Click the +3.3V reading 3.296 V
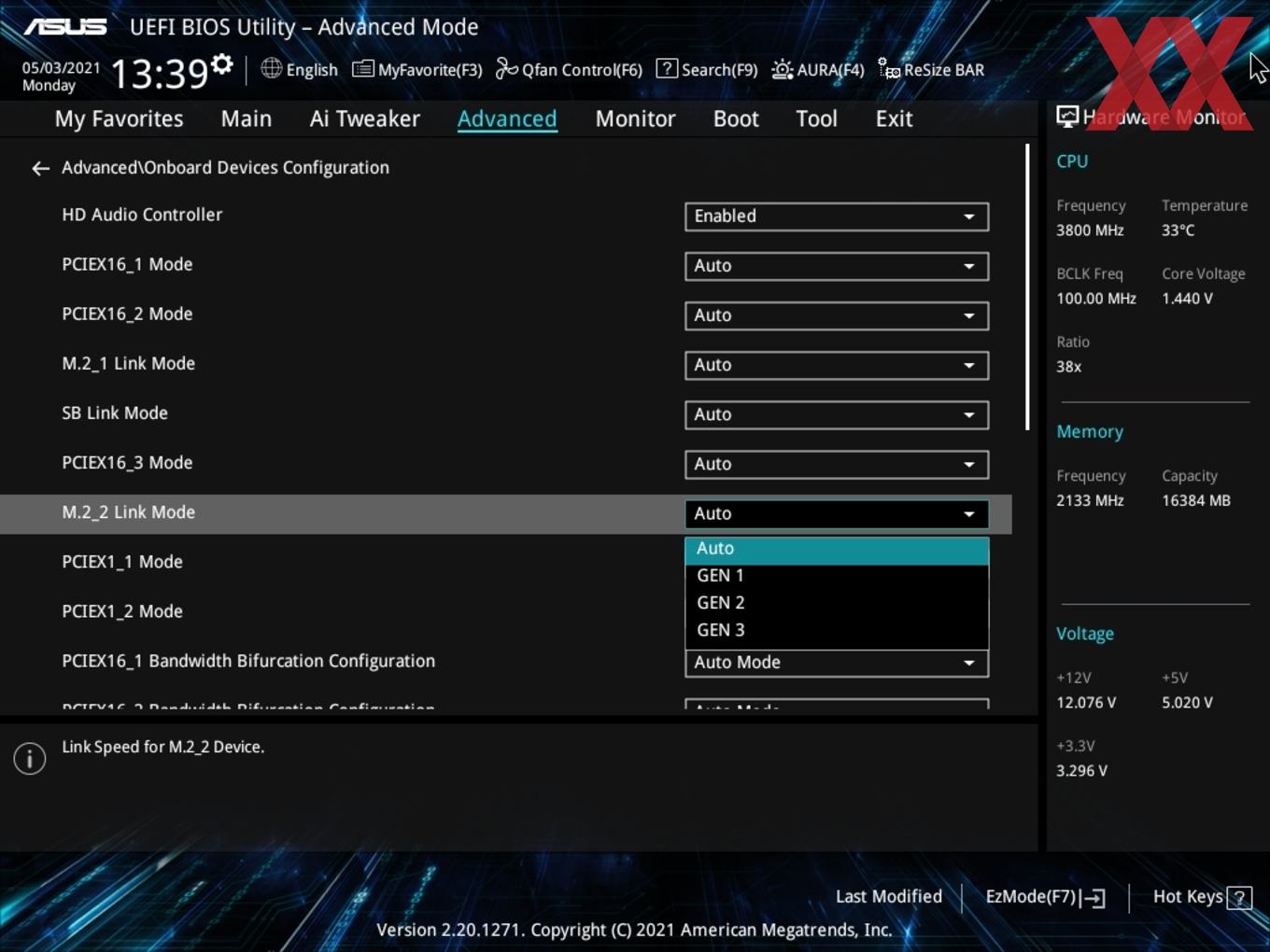This screenshot has width=1270, height=952. pos(1081,771)
